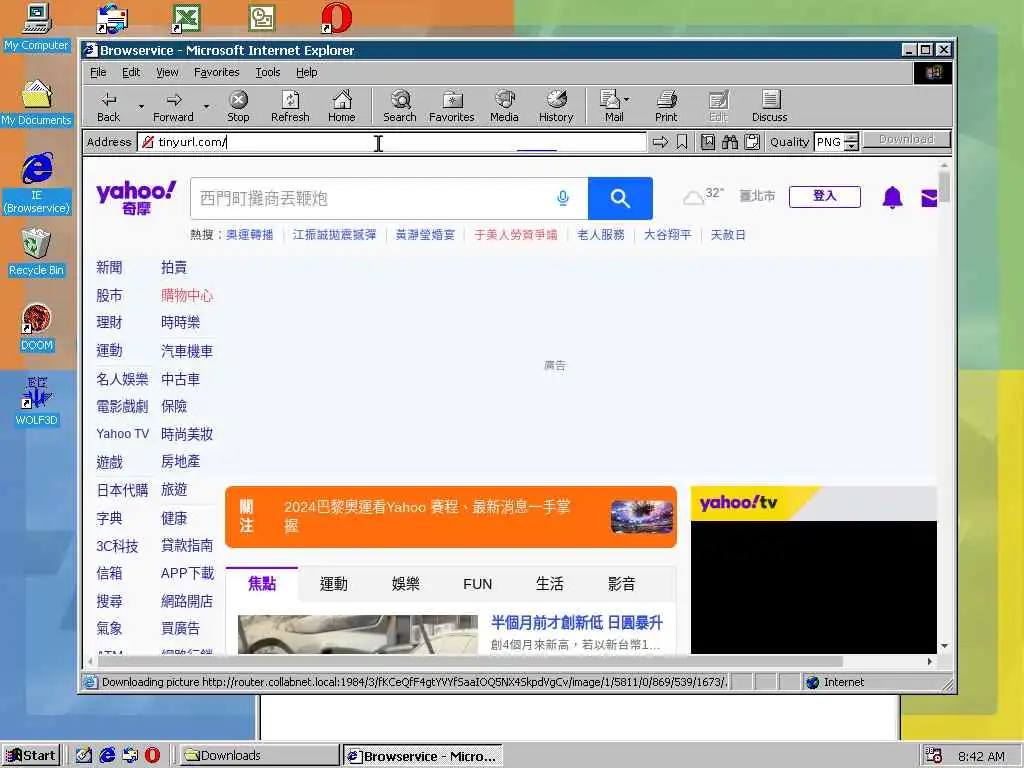Go to Home from the toolbar

(342, 106)
